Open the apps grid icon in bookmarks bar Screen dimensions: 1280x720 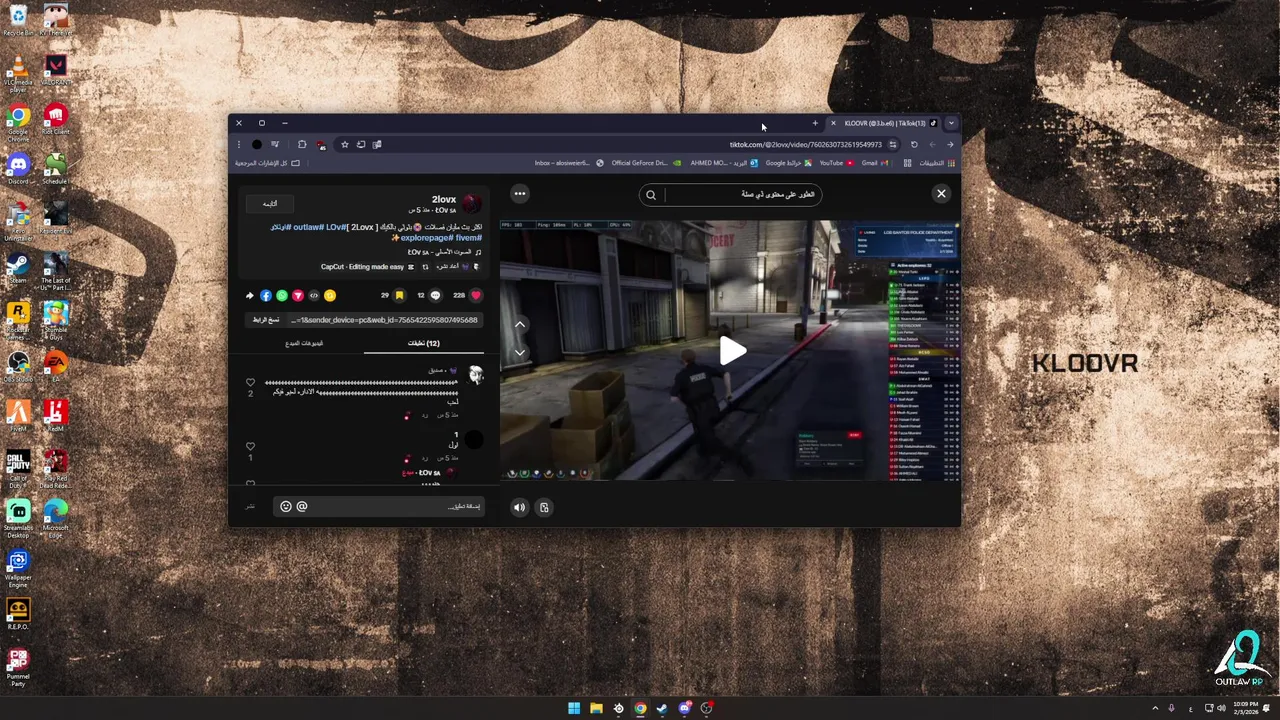pos(951,163)
